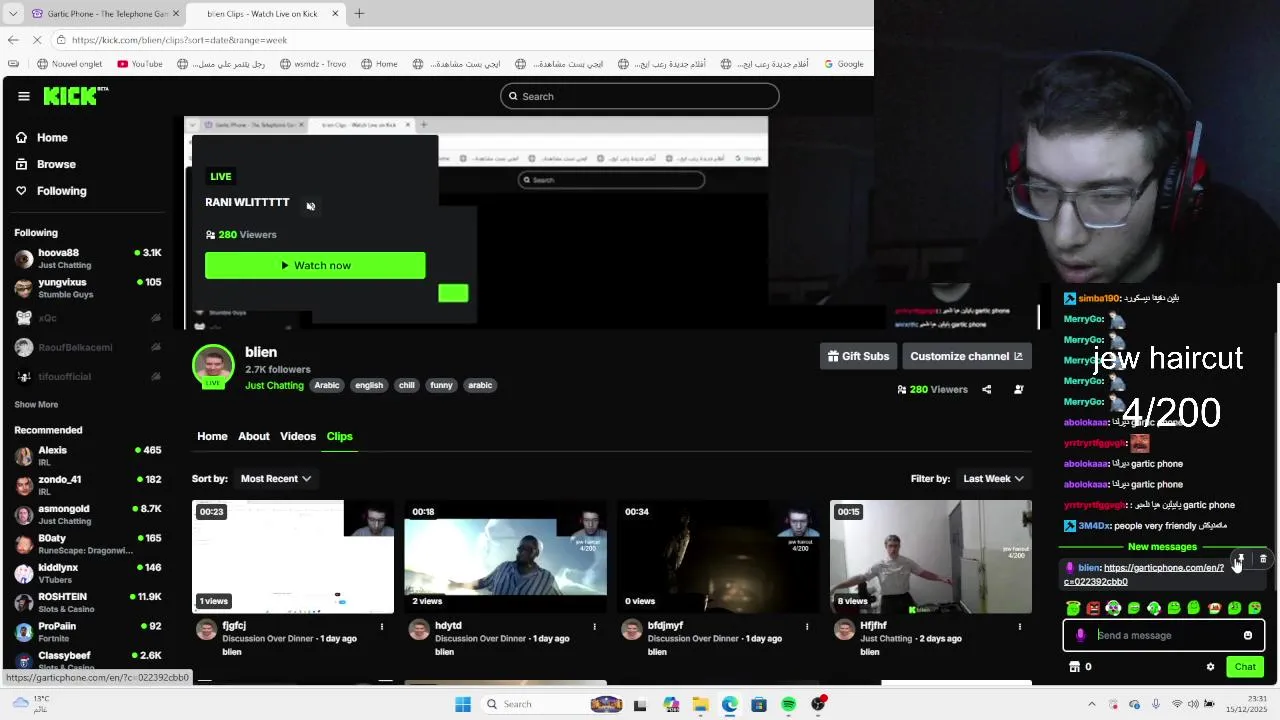
Task: Open the YouTube bookmark
Action: click(139, 64)
